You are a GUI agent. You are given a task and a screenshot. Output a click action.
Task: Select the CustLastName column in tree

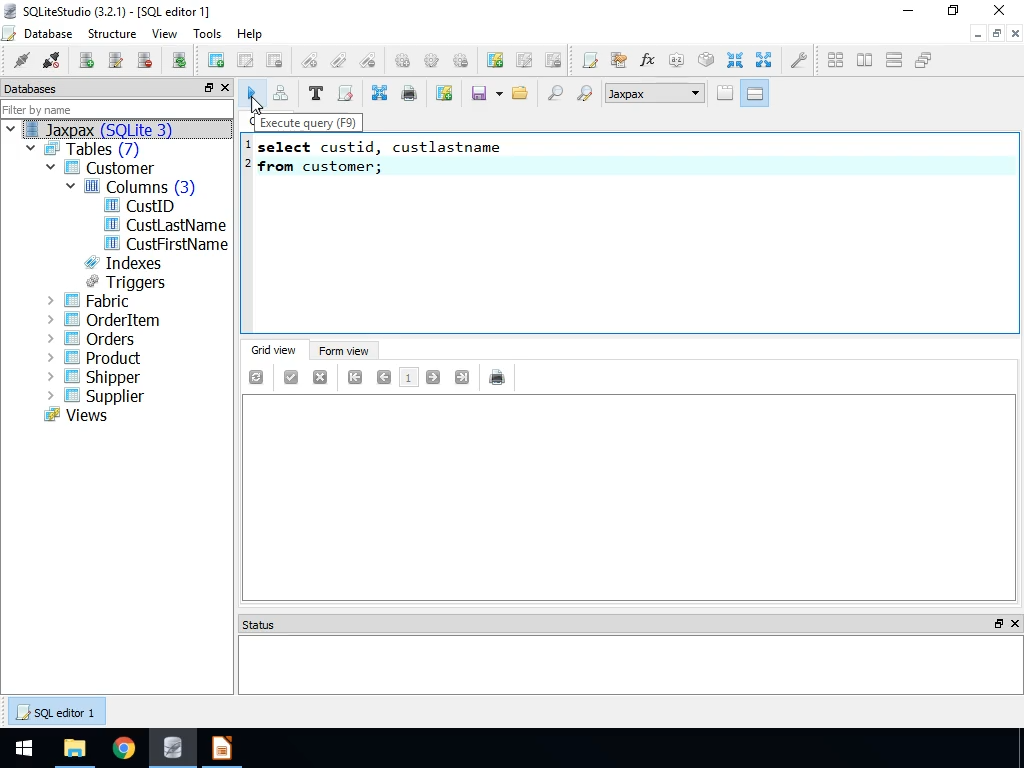point(175,225)
